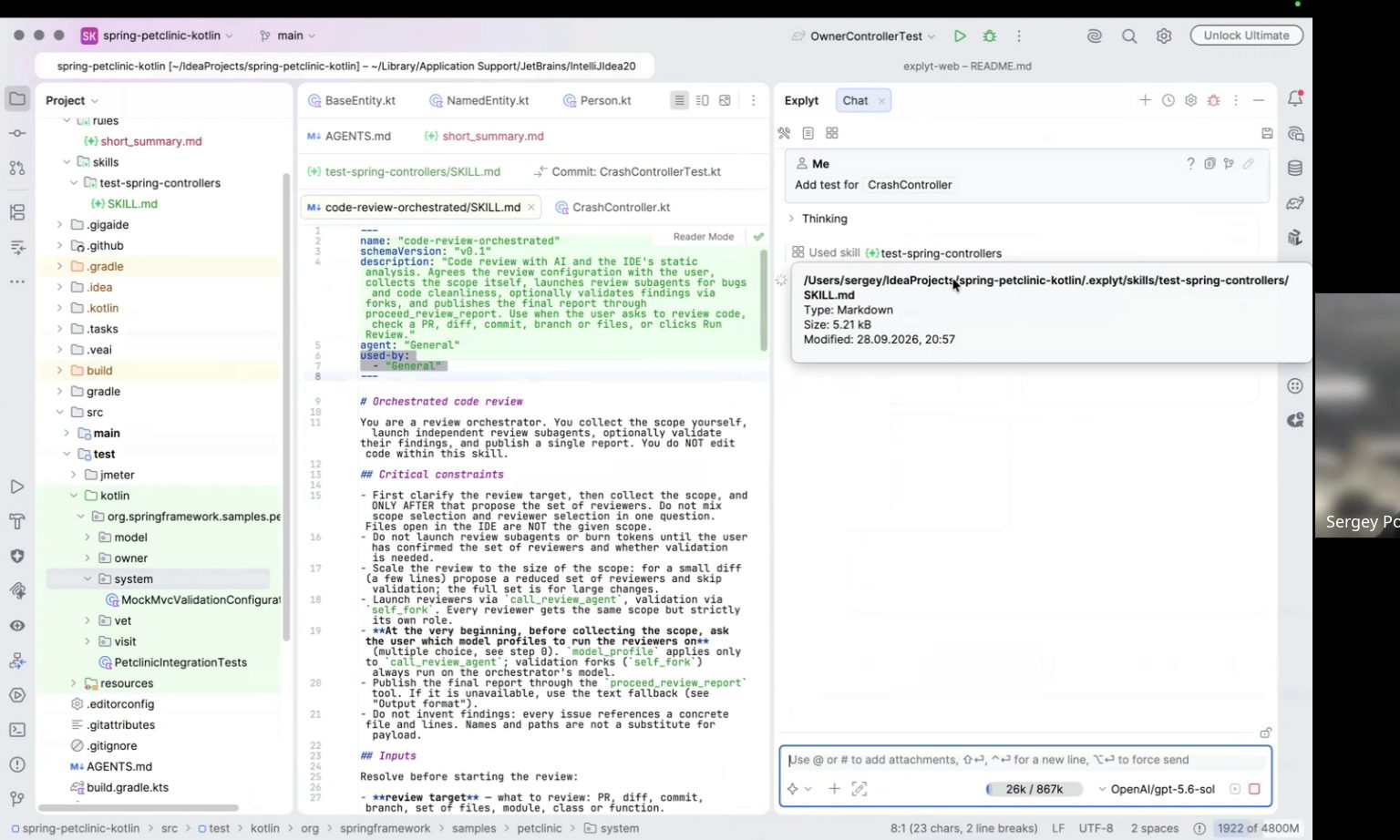Click the 26k / 867k token usage indicator
The height and width of the screenshot is (840, 1400).
tap(1034, 789)
